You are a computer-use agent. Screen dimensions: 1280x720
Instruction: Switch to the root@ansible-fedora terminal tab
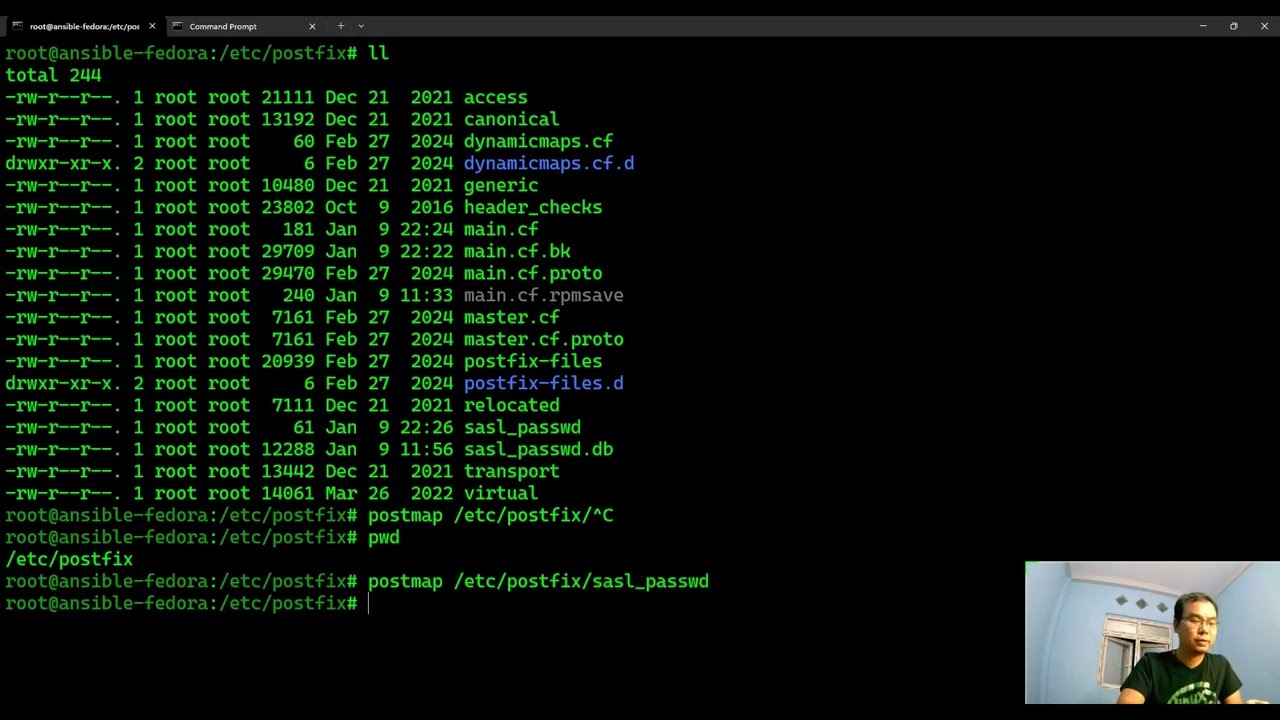tap(82, 26)
